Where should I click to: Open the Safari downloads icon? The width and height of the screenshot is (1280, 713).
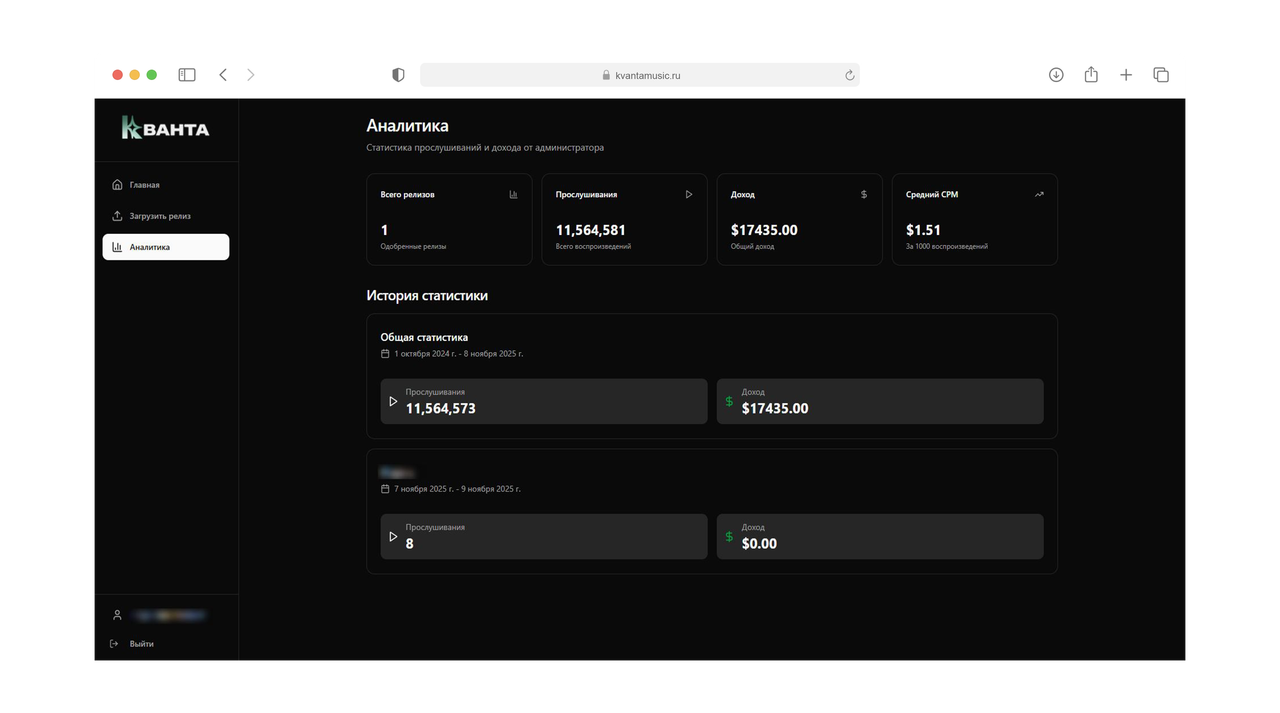point(1056,75)
